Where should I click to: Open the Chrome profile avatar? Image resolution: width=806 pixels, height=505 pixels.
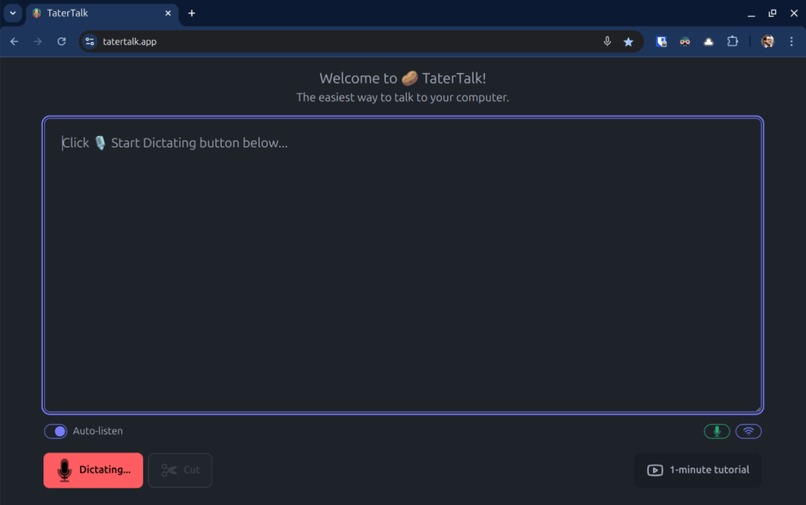coord(767,42)
